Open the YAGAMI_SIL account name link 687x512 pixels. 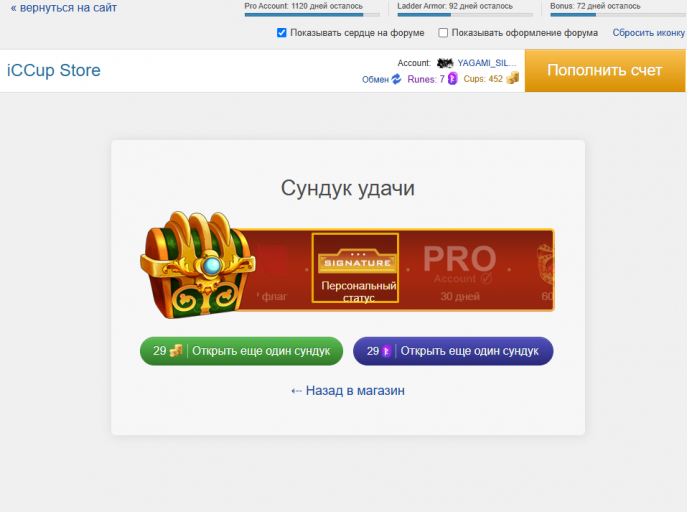[x=487, y=63]
